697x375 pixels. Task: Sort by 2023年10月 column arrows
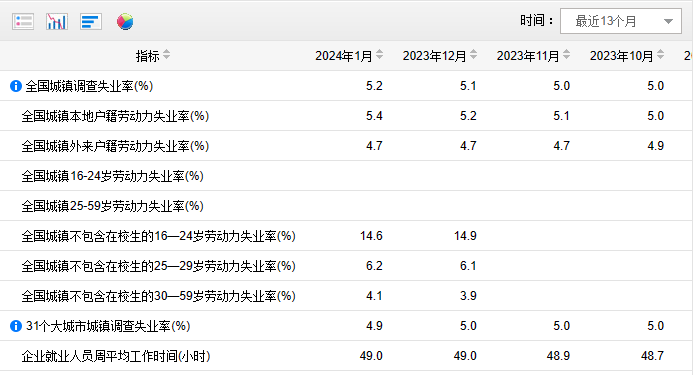coord(661,55)
